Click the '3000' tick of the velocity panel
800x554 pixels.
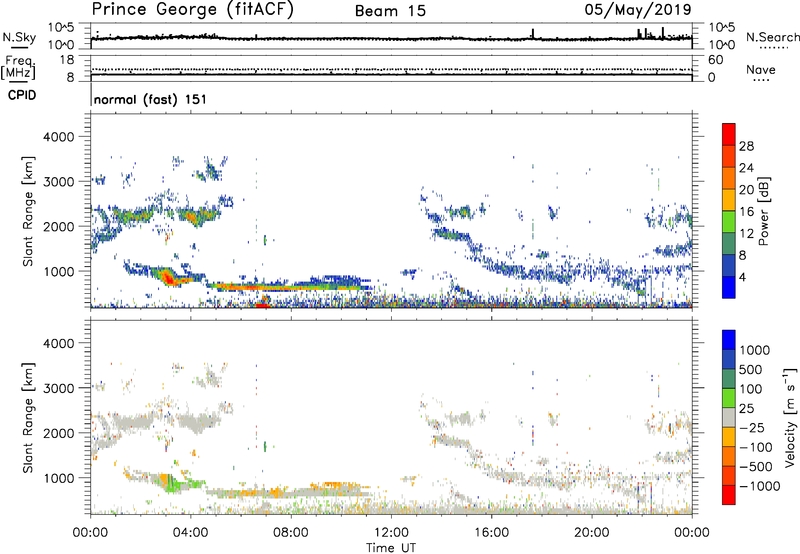[x=58, y=388]
